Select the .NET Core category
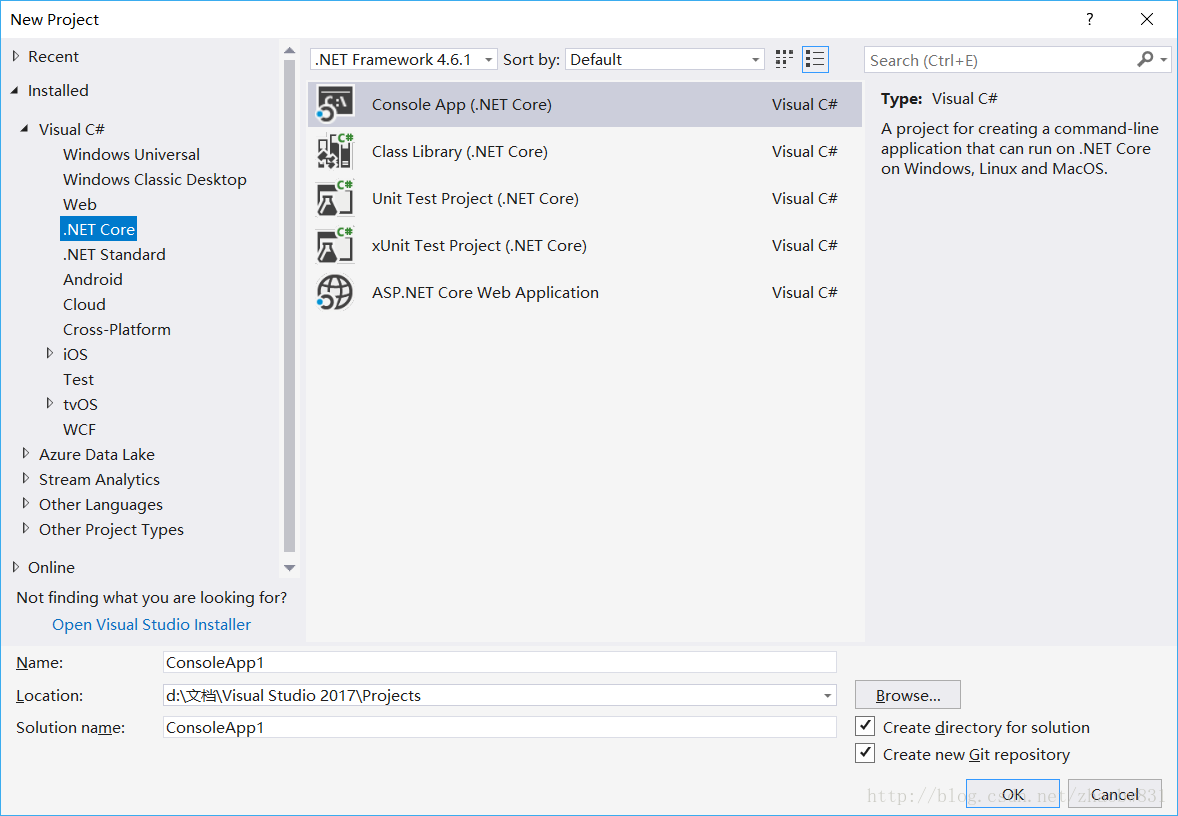This screenshot has width=1178, height=816. tap(98, 229)
